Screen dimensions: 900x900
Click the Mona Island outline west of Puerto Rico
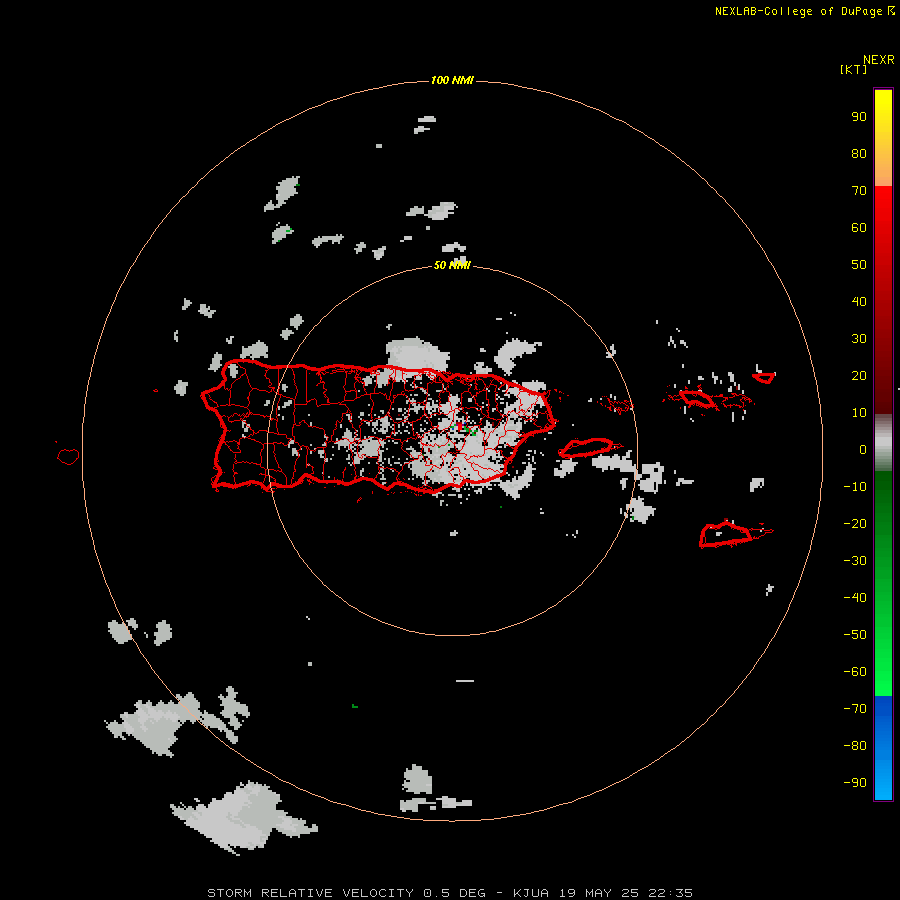68,456
